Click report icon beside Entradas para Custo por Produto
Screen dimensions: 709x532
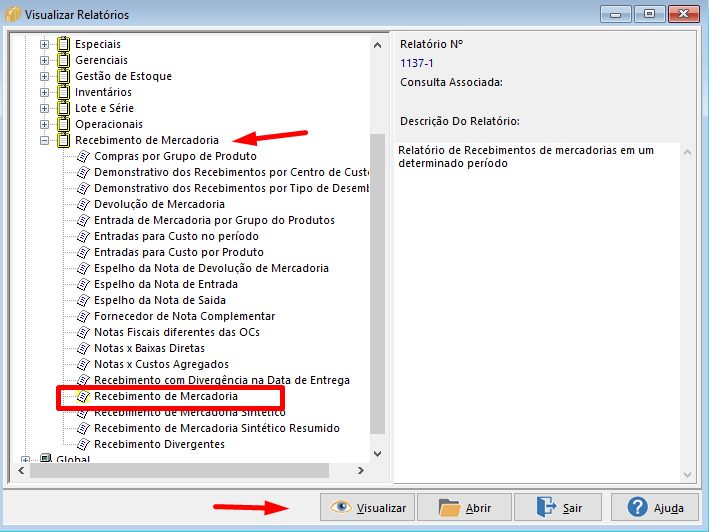click(83, 252)
